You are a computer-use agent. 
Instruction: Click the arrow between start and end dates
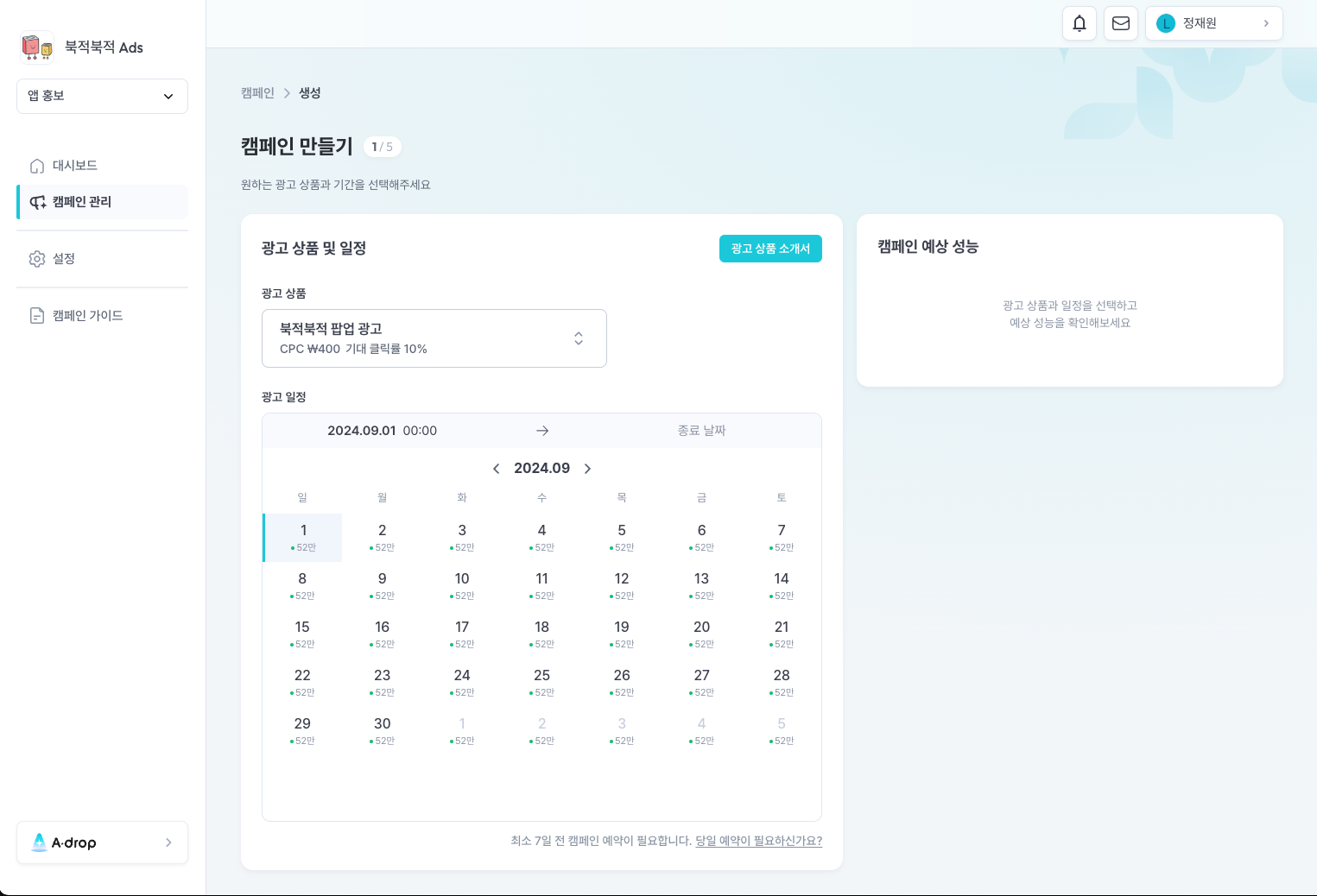[x=542, y=431]
